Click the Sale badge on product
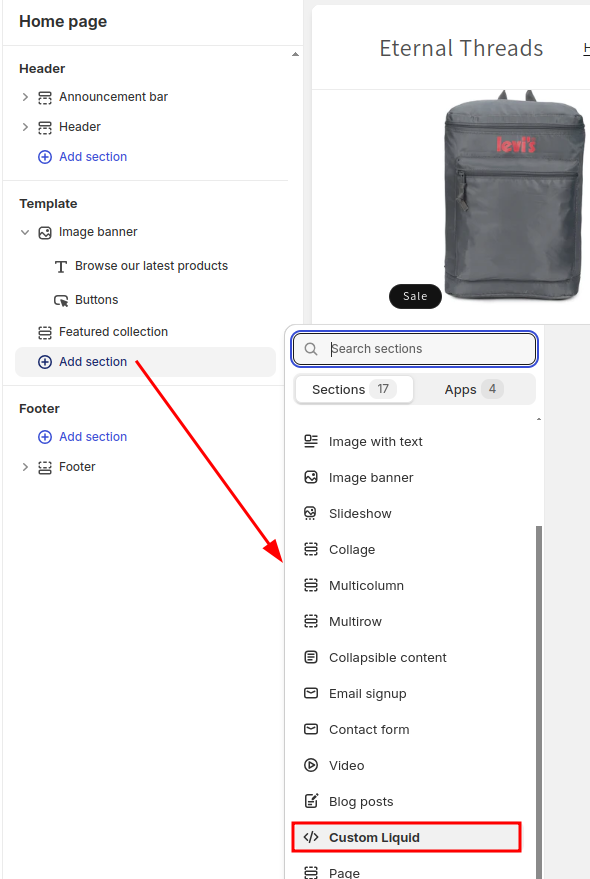 415,296
